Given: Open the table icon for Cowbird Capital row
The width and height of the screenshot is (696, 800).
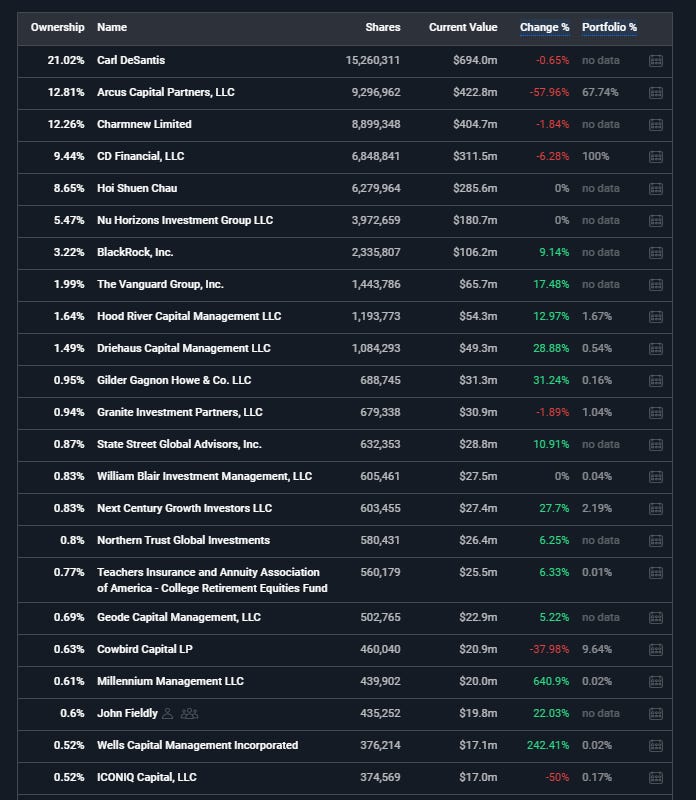Looking at the screenshot, I should pyautogui.click(x=656, y=650).
